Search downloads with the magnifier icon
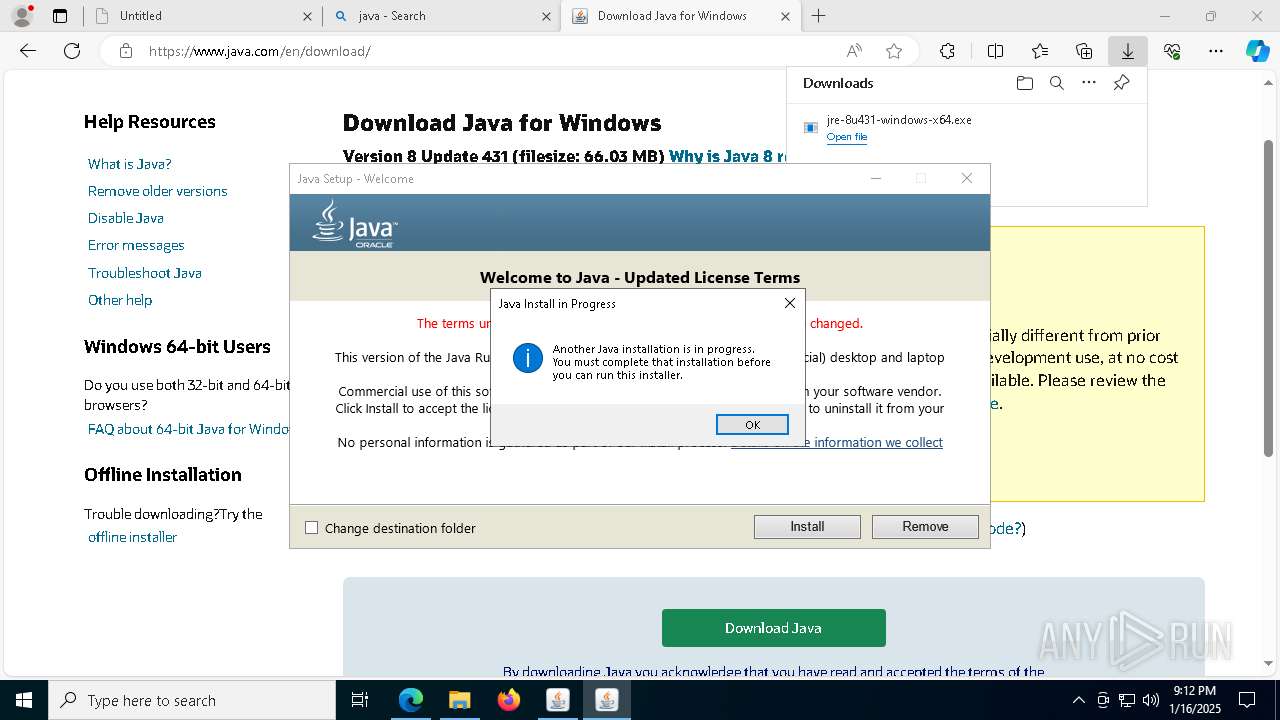1280x720 pixels. [x=1056, y=83]
